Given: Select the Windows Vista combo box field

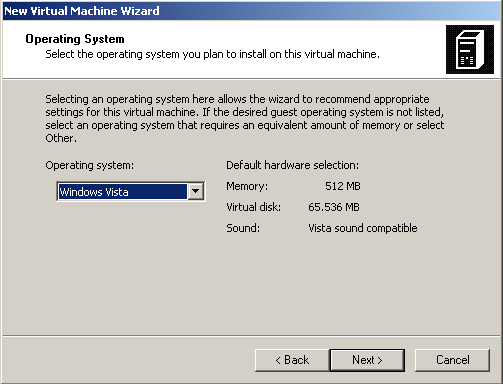Looking at the screenshot, I should click(x=131, y=191).
